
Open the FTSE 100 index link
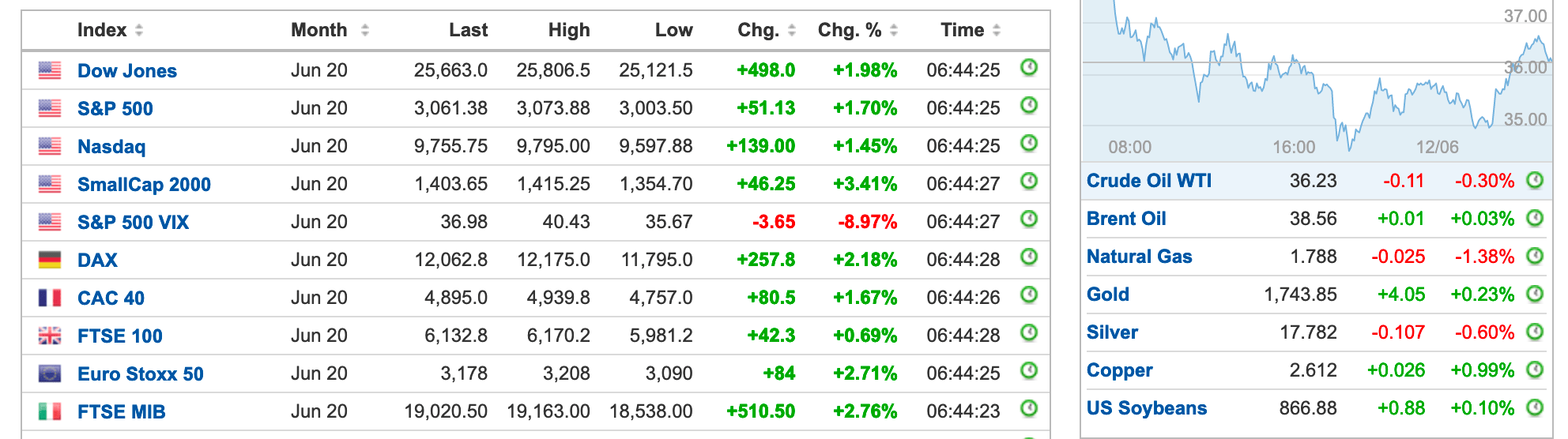120,336
